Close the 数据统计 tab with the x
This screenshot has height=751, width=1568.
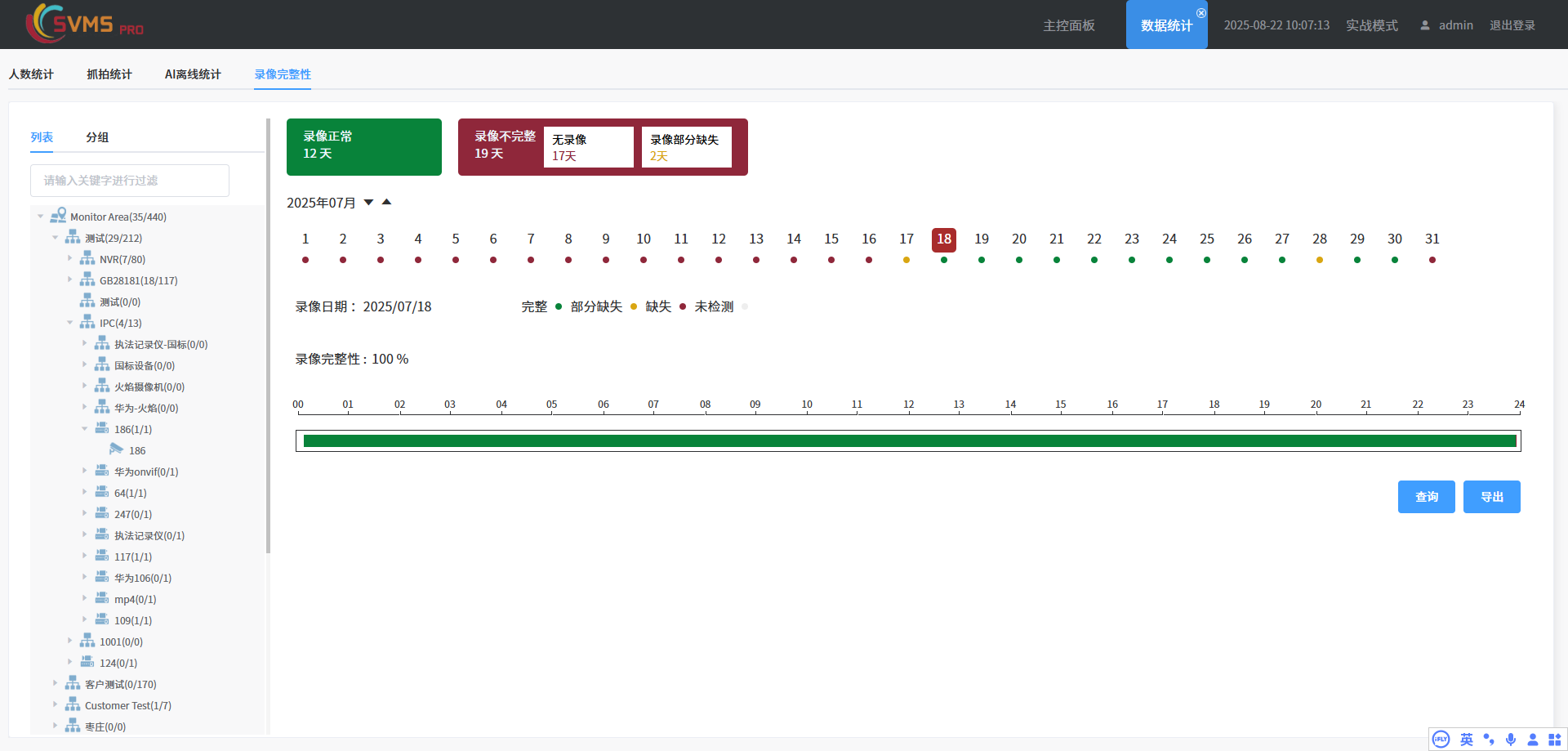pyautogui.click(x=1200, y=13)
